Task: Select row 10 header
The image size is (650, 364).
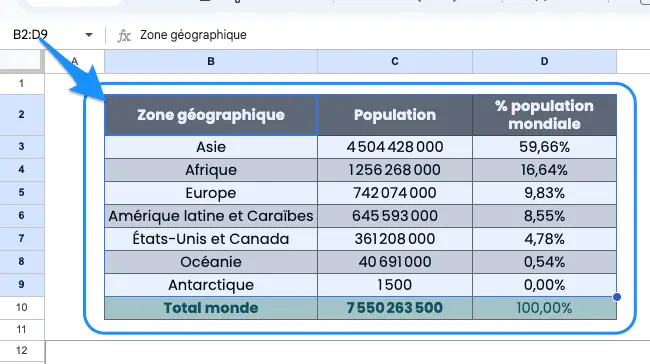Action: 22,308
